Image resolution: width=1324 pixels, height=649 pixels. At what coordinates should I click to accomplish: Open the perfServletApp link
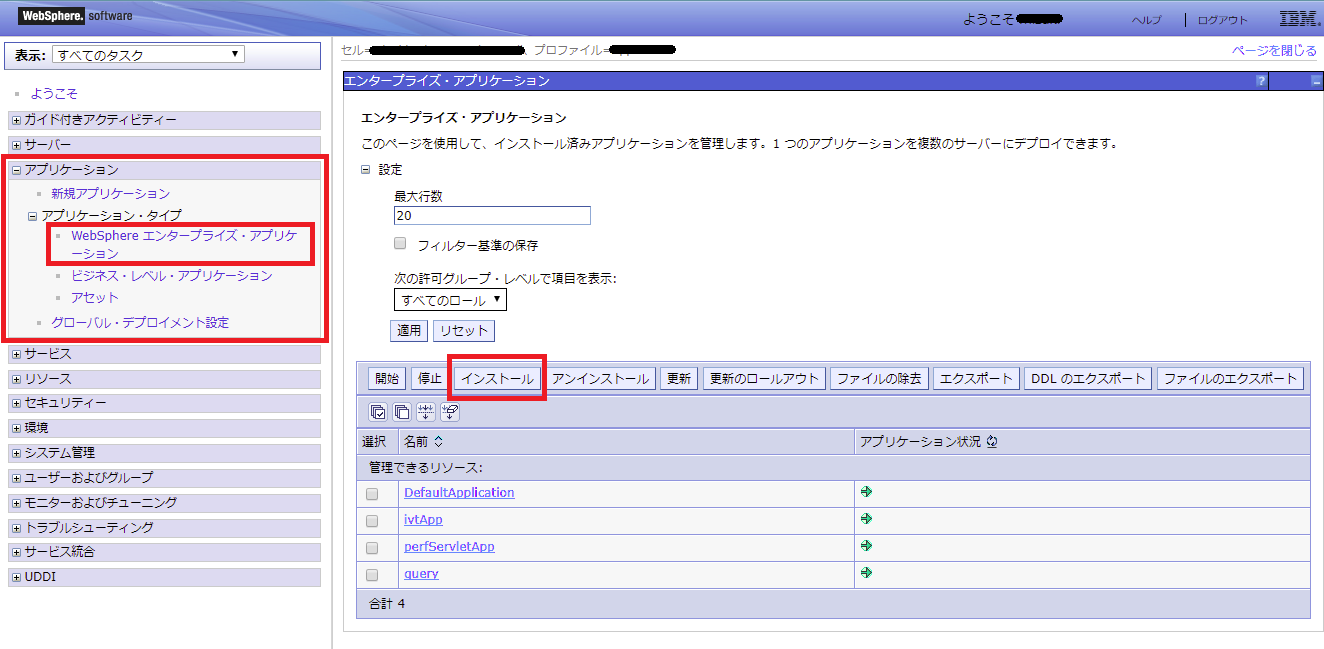[449, 546]
